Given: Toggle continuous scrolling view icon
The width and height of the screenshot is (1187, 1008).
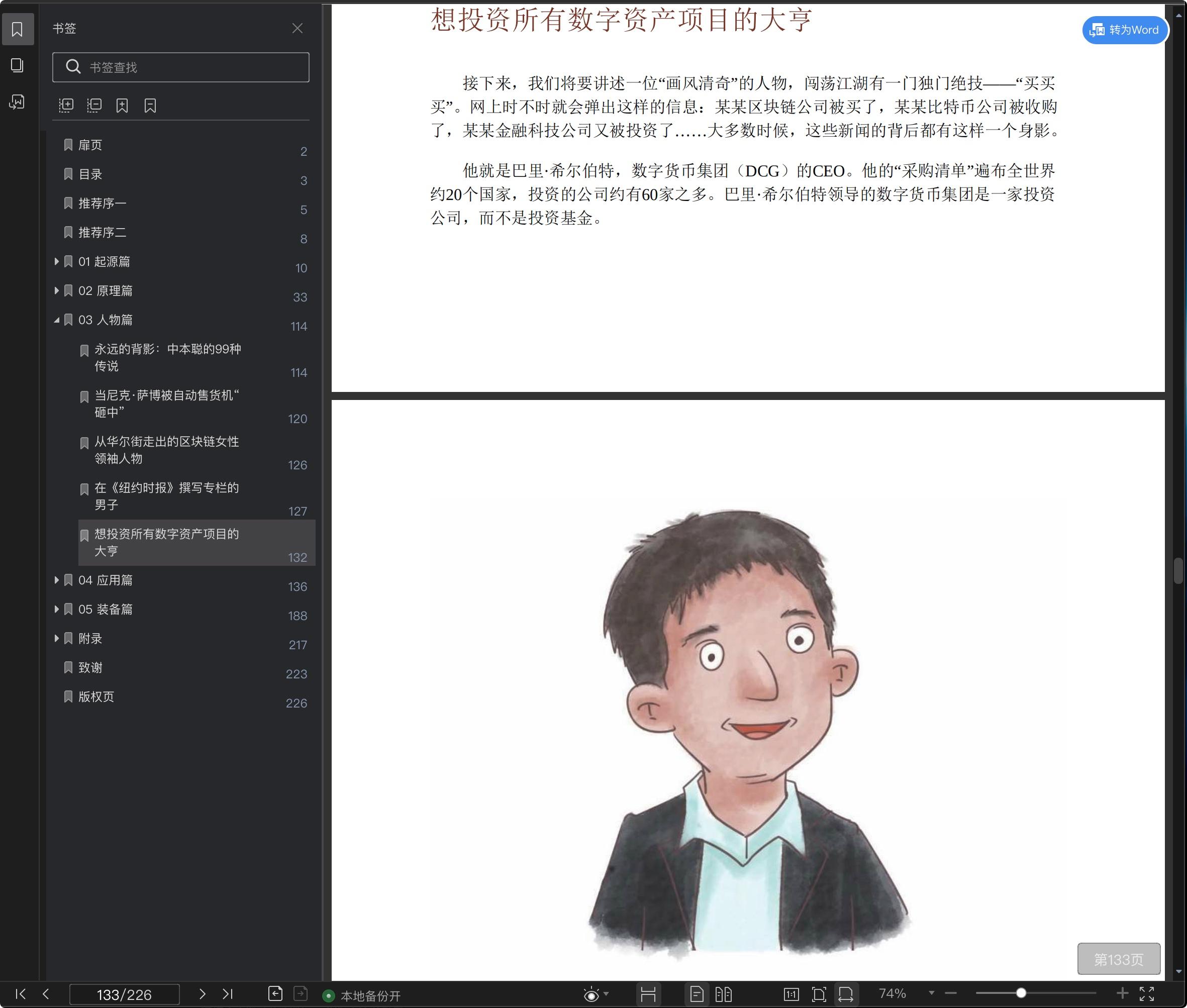Looking at the screenshot, I should 648,994.
